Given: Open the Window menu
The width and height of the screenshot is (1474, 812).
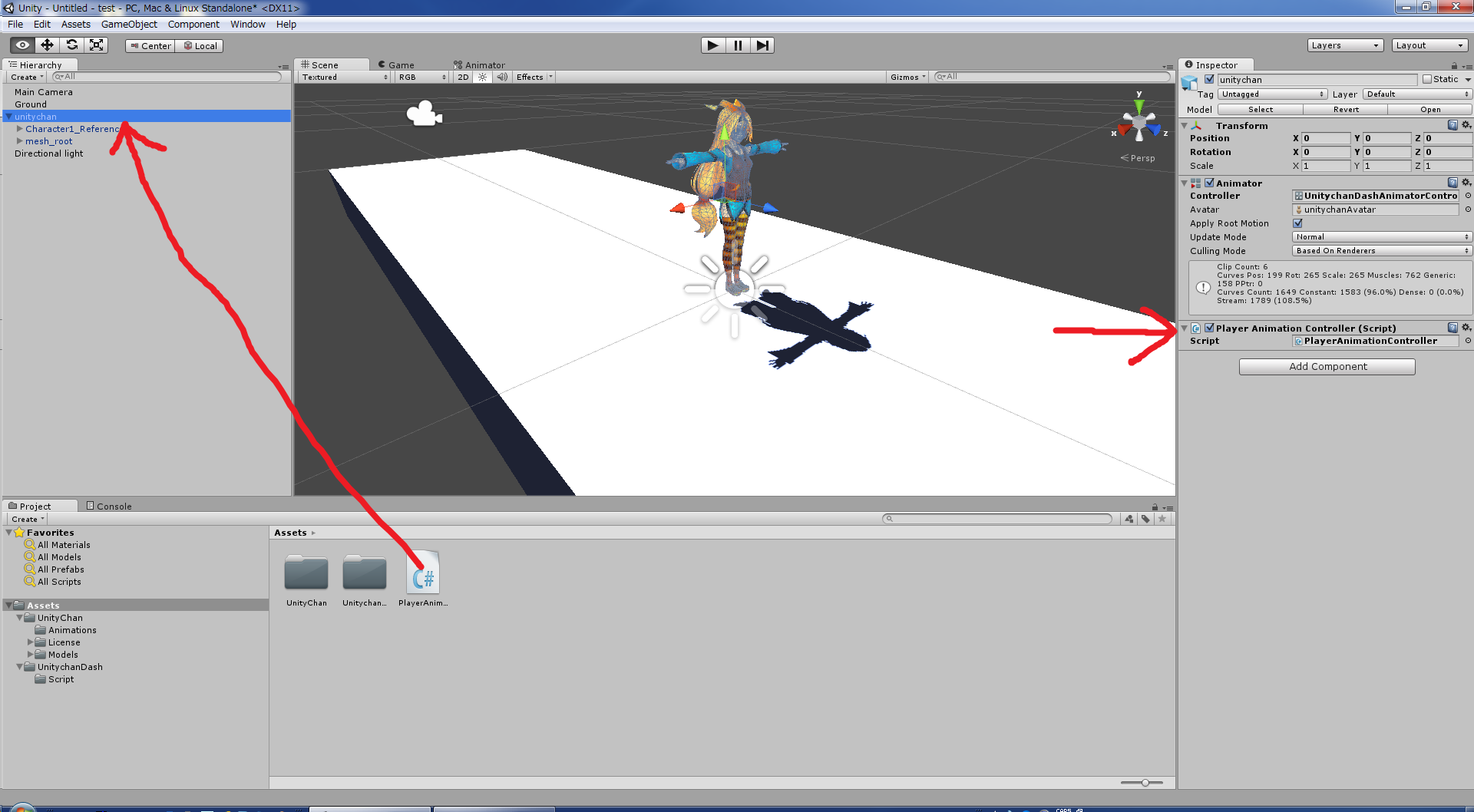Looking at the screenshot, I should tap(248, 25).
